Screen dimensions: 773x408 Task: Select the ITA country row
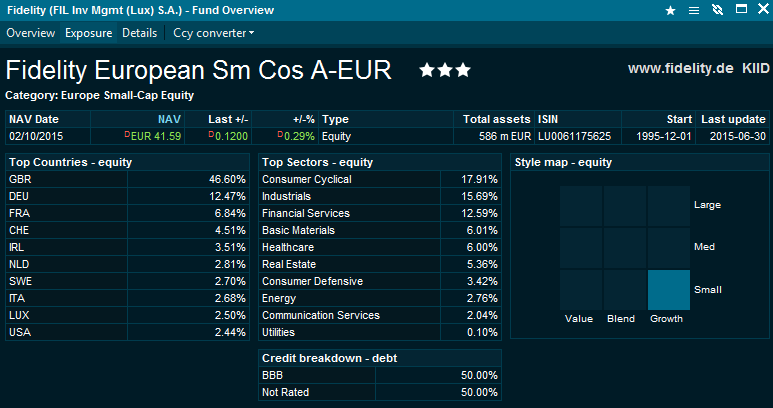128,298
